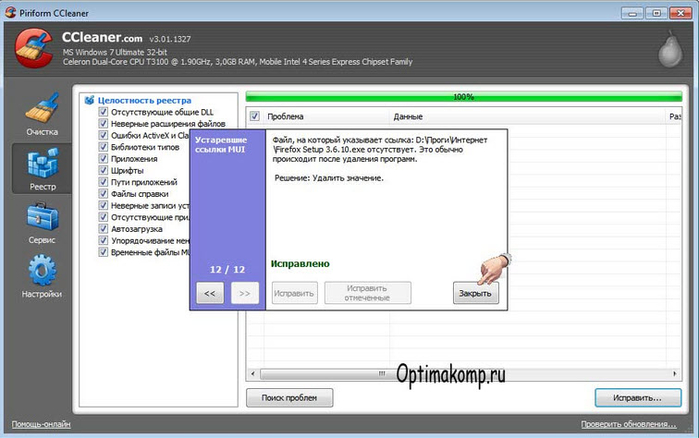
Task: Click the scrollbar right arrow
Action: click(674, 373)
